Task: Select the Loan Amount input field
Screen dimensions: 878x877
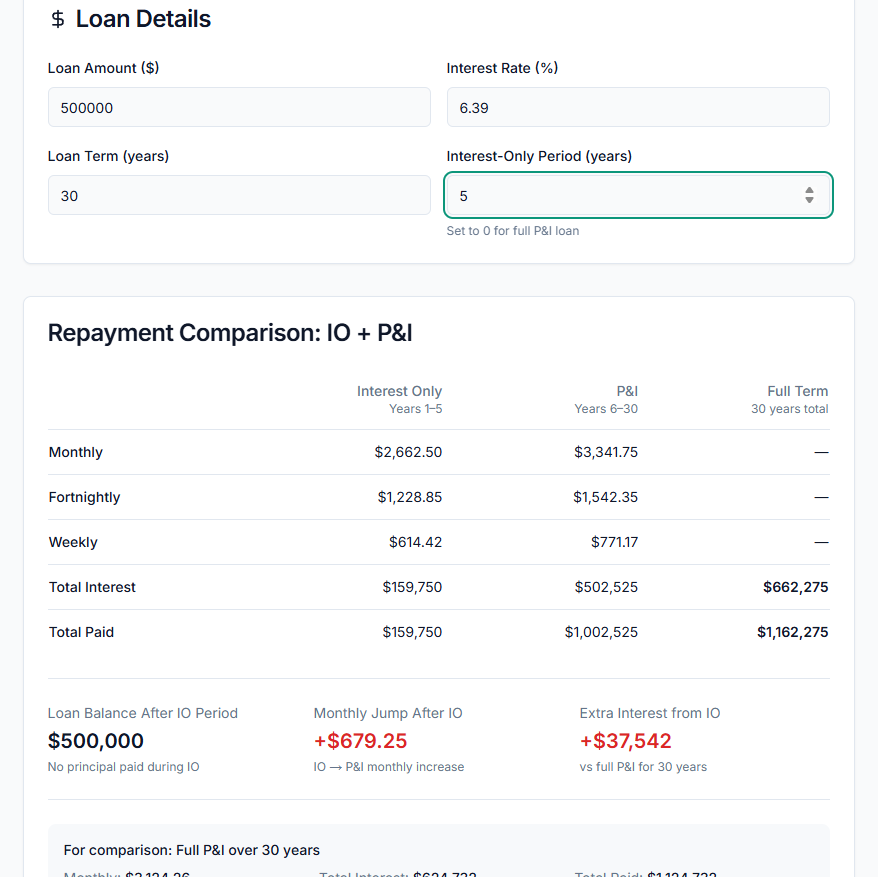Action: 239,106
